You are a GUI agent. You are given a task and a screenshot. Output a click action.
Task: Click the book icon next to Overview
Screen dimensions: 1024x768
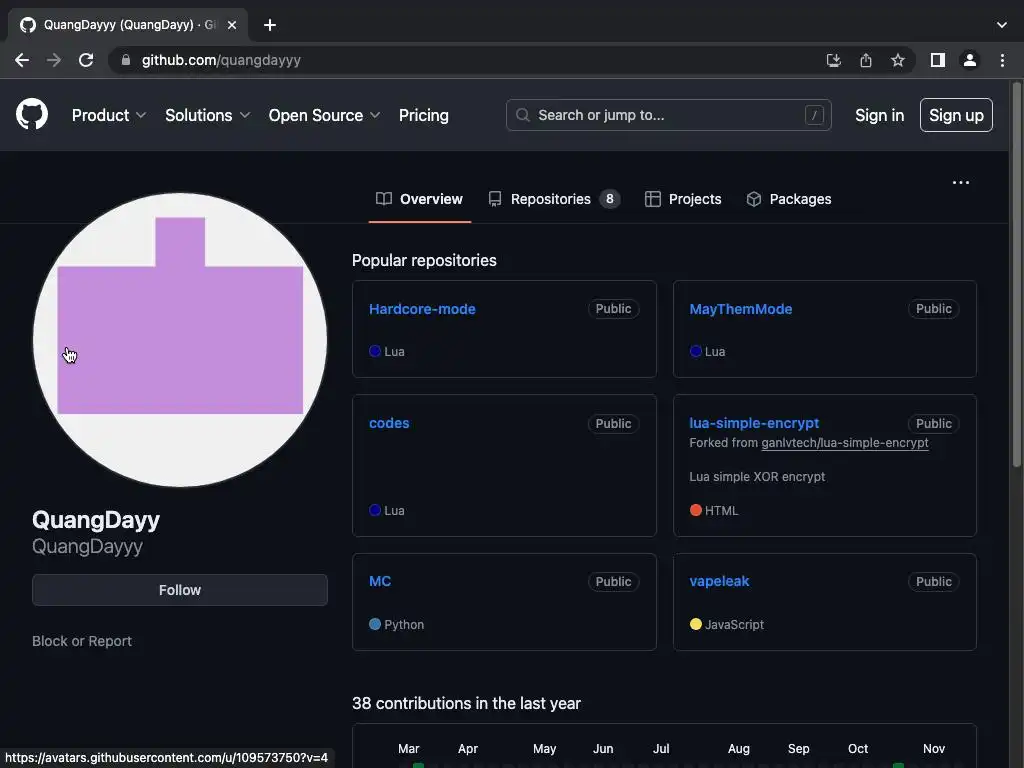(x=384, y=199)
